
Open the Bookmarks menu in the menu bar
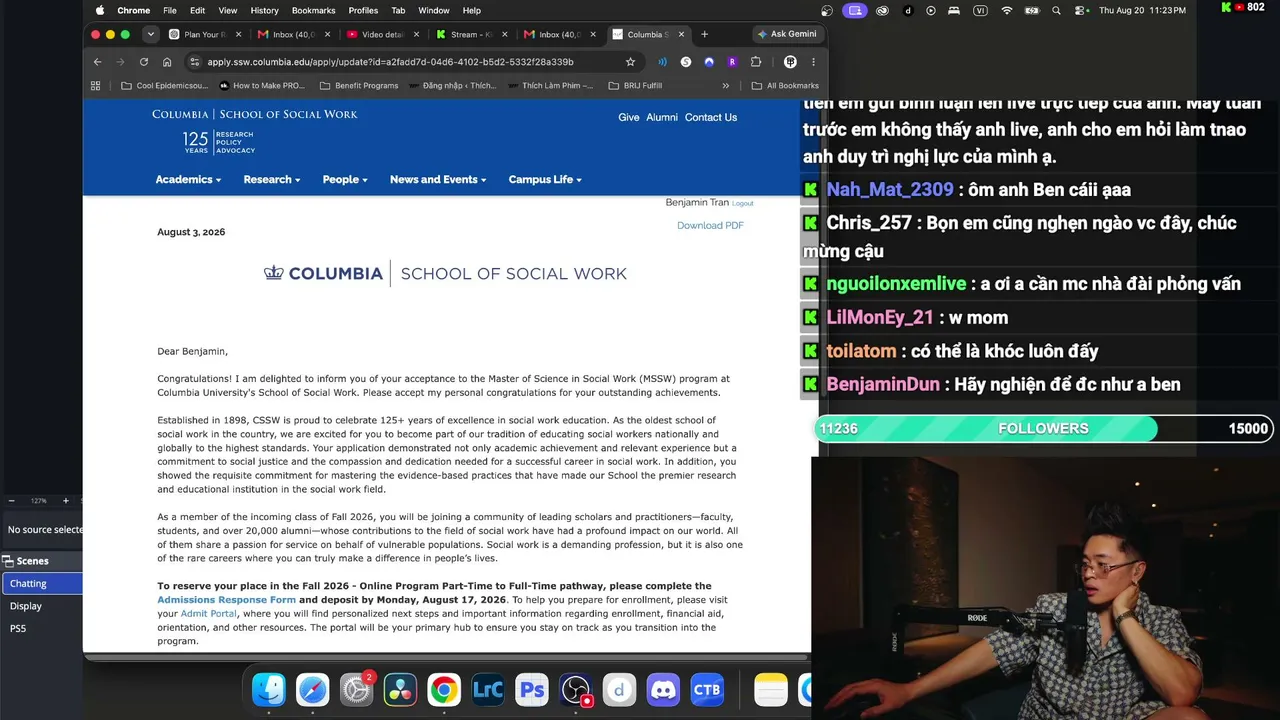pyautogui.click(x=313, y=10)
